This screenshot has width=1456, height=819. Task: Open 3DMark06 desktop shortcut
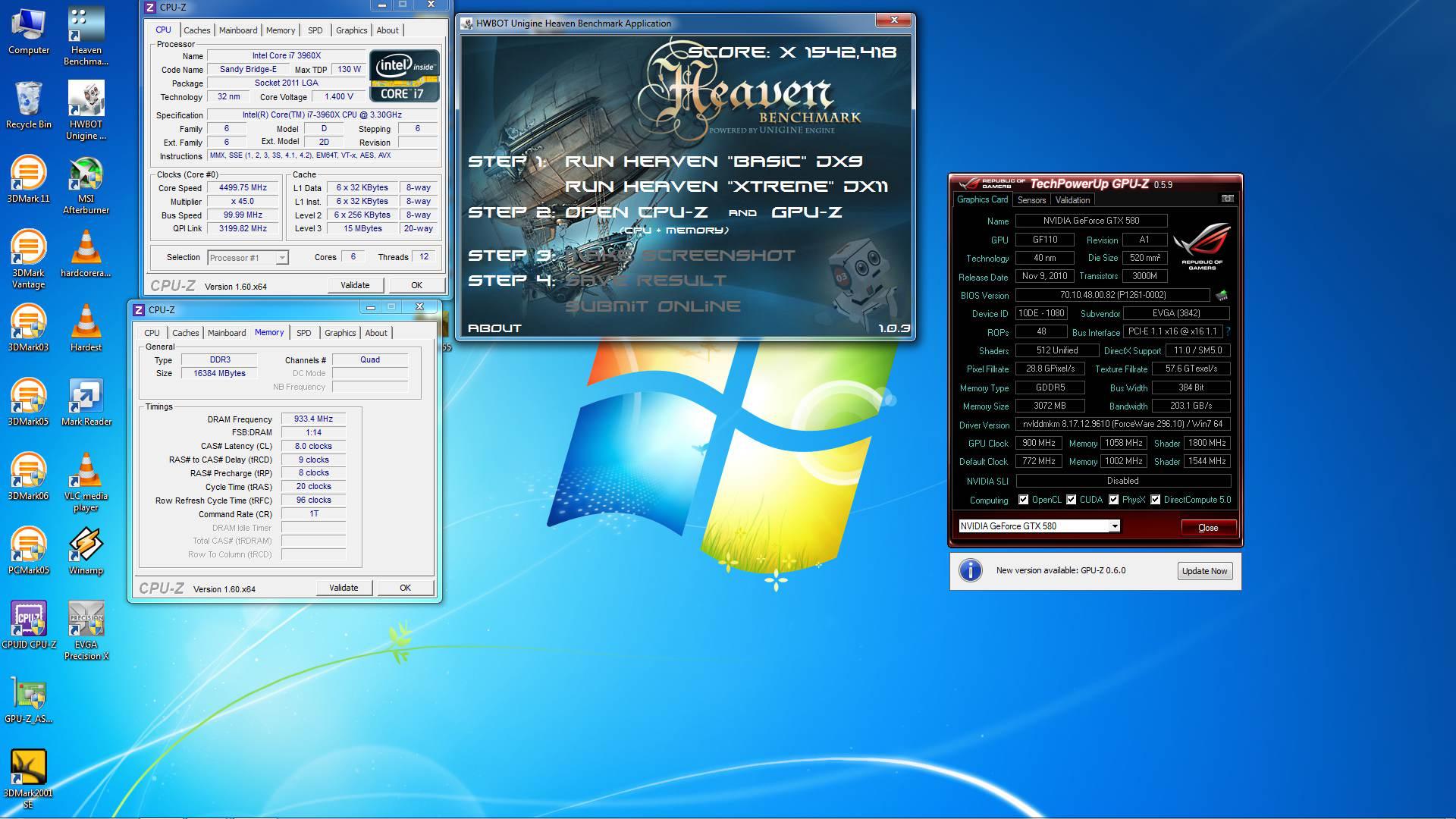[x=29, y=476]
